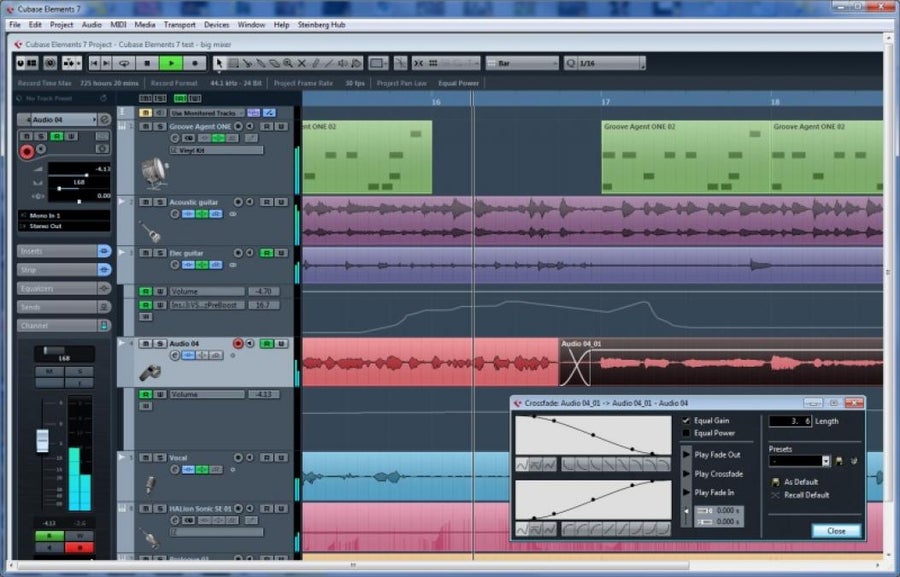Open the Project menu

pos(61,25)
